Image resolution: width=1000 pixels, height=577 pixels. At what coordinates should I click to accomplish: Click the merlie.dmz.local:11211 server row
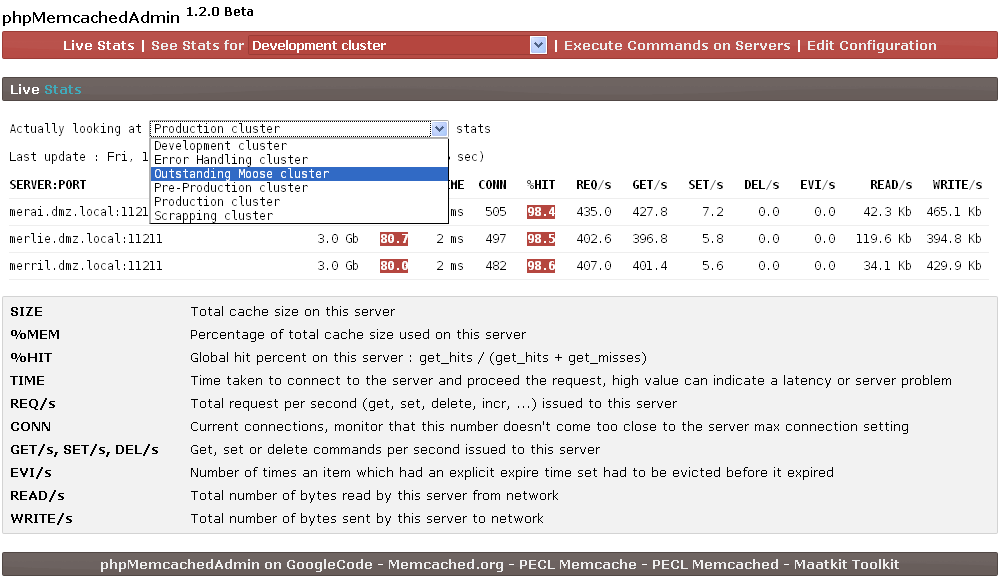[85, 239]
